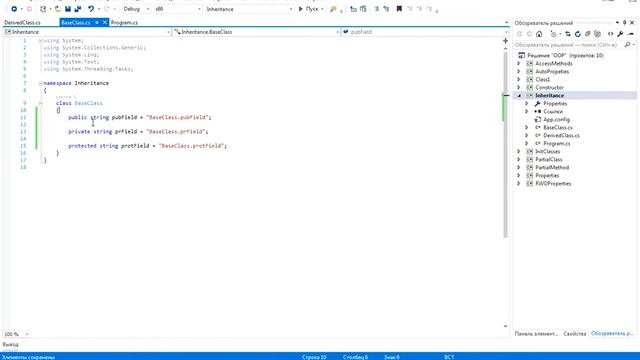The height and width of the screenshot is (360, 640).
Task: Click the Navigate Backward toolbar icon
Action: pyautogui.click(x=14, y=9)
